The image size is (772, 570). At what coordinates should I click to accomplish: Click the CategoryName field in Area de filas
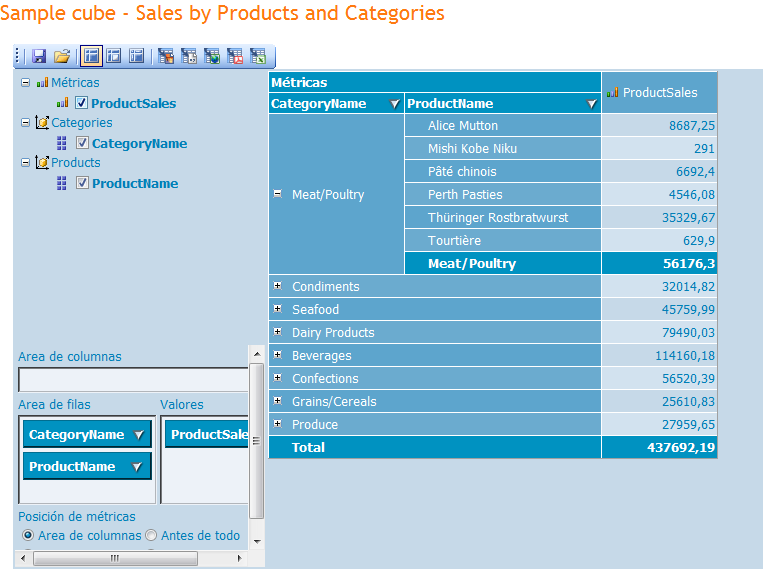[77, 435]
